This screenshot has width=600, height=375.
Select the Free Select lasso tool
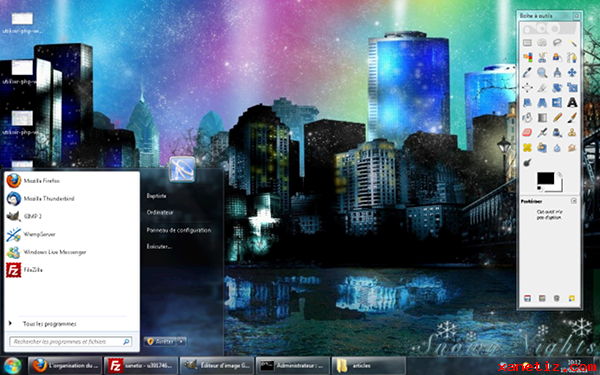(557, 42)
